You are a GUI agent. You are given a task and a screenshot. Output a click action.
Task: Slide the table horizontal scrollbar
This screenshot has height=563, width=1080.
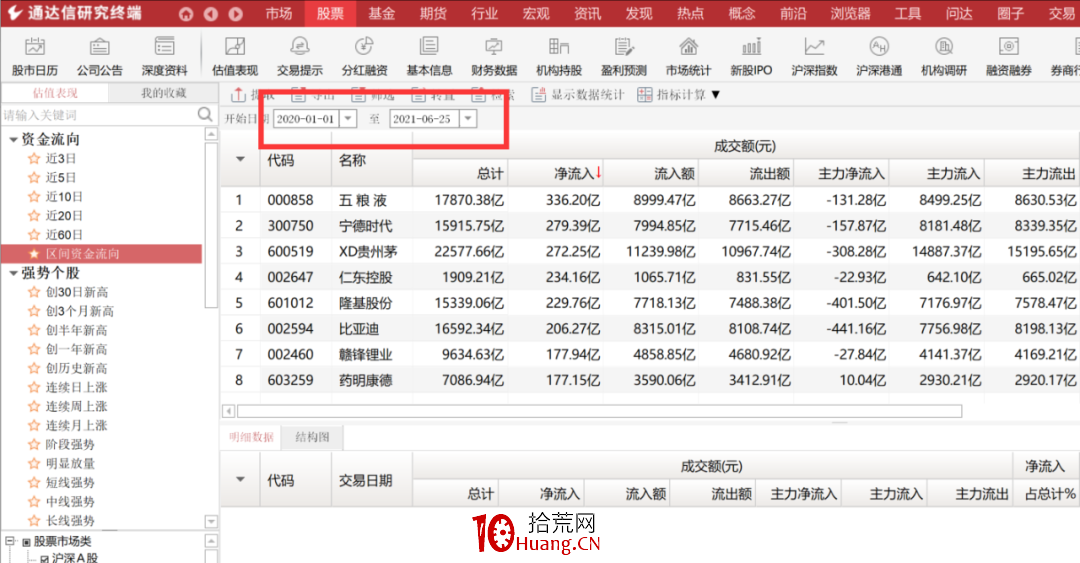click(599, 411)
